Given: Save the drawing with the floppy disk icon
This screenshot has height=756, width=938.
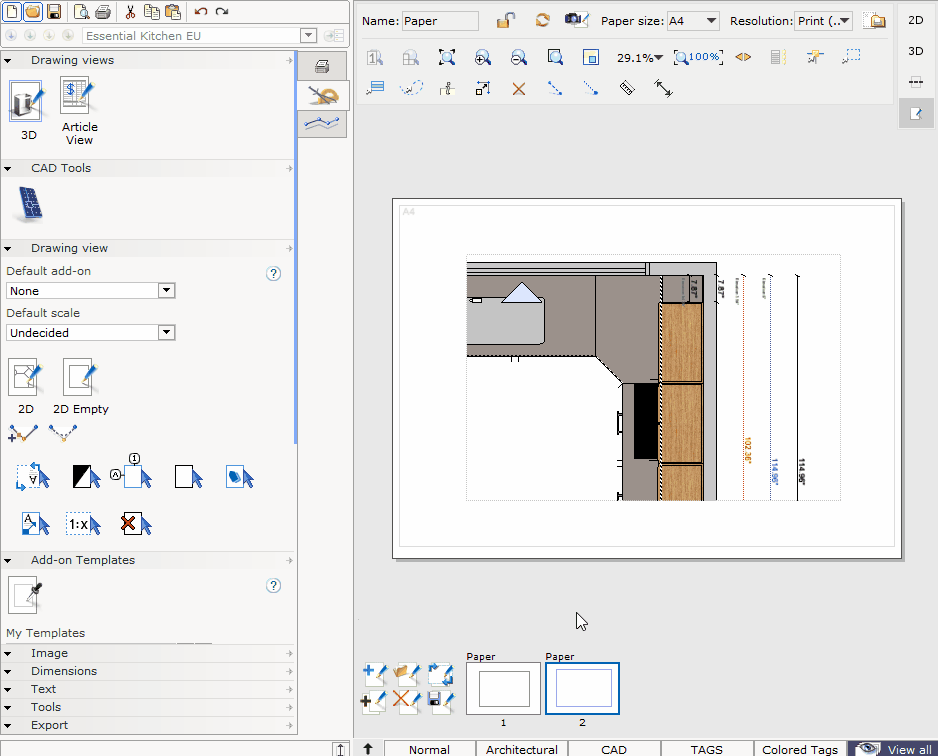Looking at the screenshot, I should click(53, 11).
